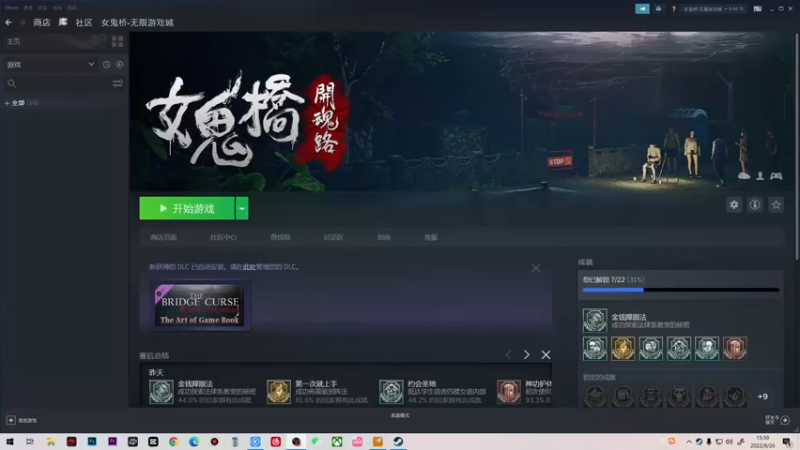Open the gold unlocked achievement badge
The height and width of the screenshot is (450, 800).
coord(623,348)
